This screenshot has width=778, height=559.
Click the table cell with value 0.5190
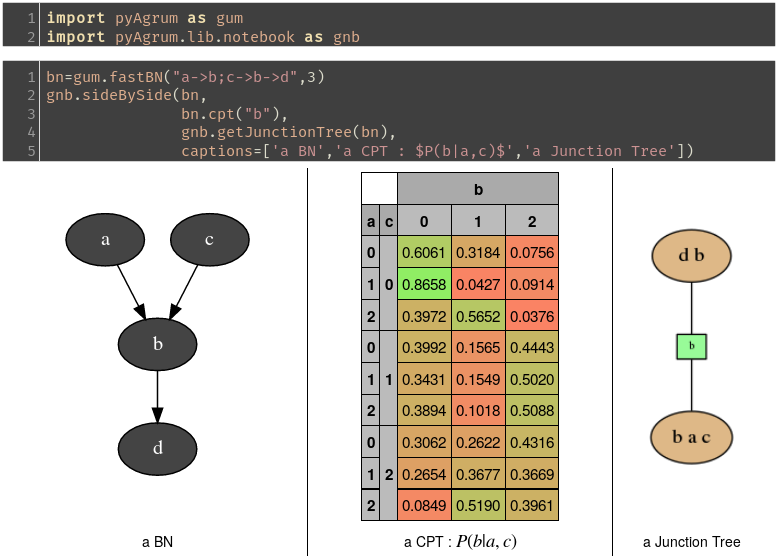tap(478, 506)
